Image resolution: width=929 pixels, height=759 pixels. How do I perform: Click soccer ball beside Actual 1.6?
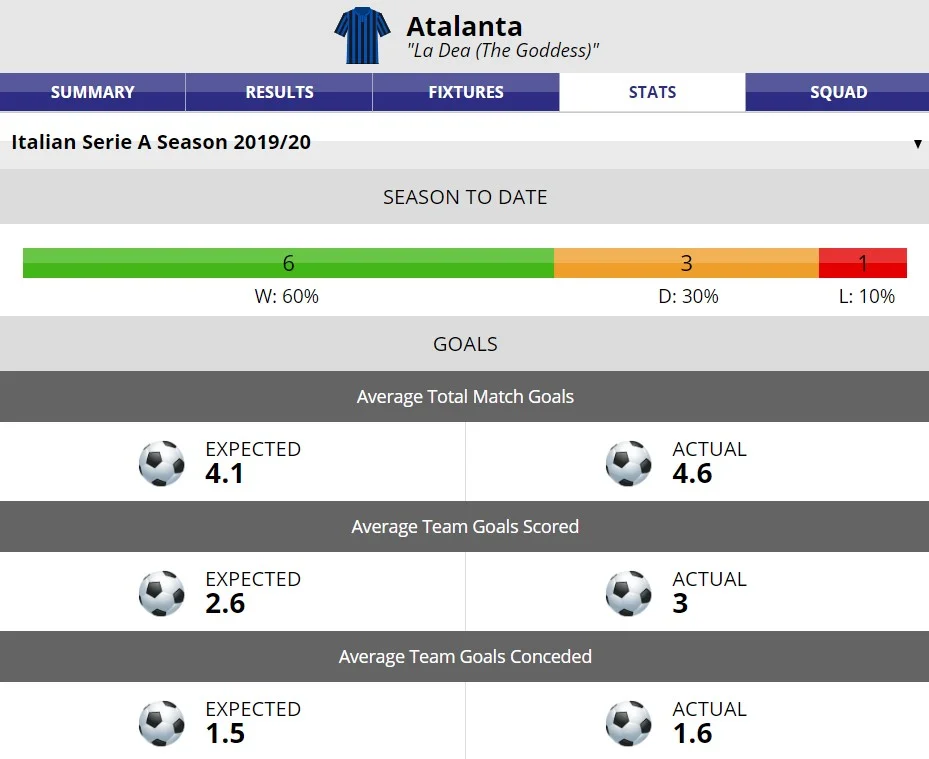tap(629, 723)
